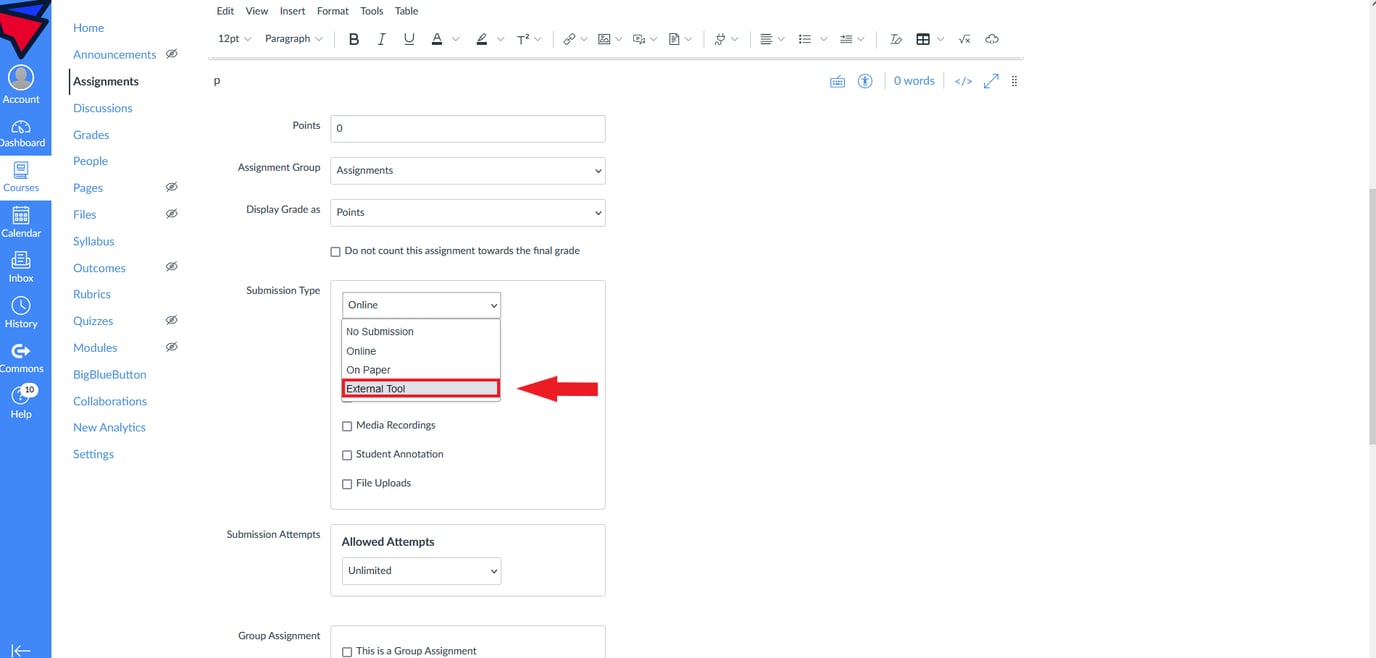
Task: Expand the editor to fullscreen
Action: [x=990, y=80]
